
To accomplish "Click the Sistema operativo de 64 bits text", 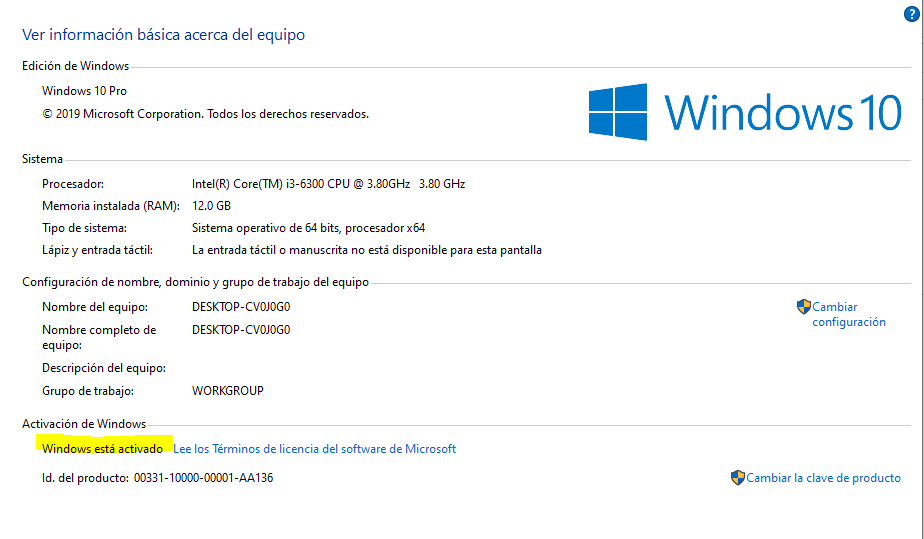I will pos(308,228).
